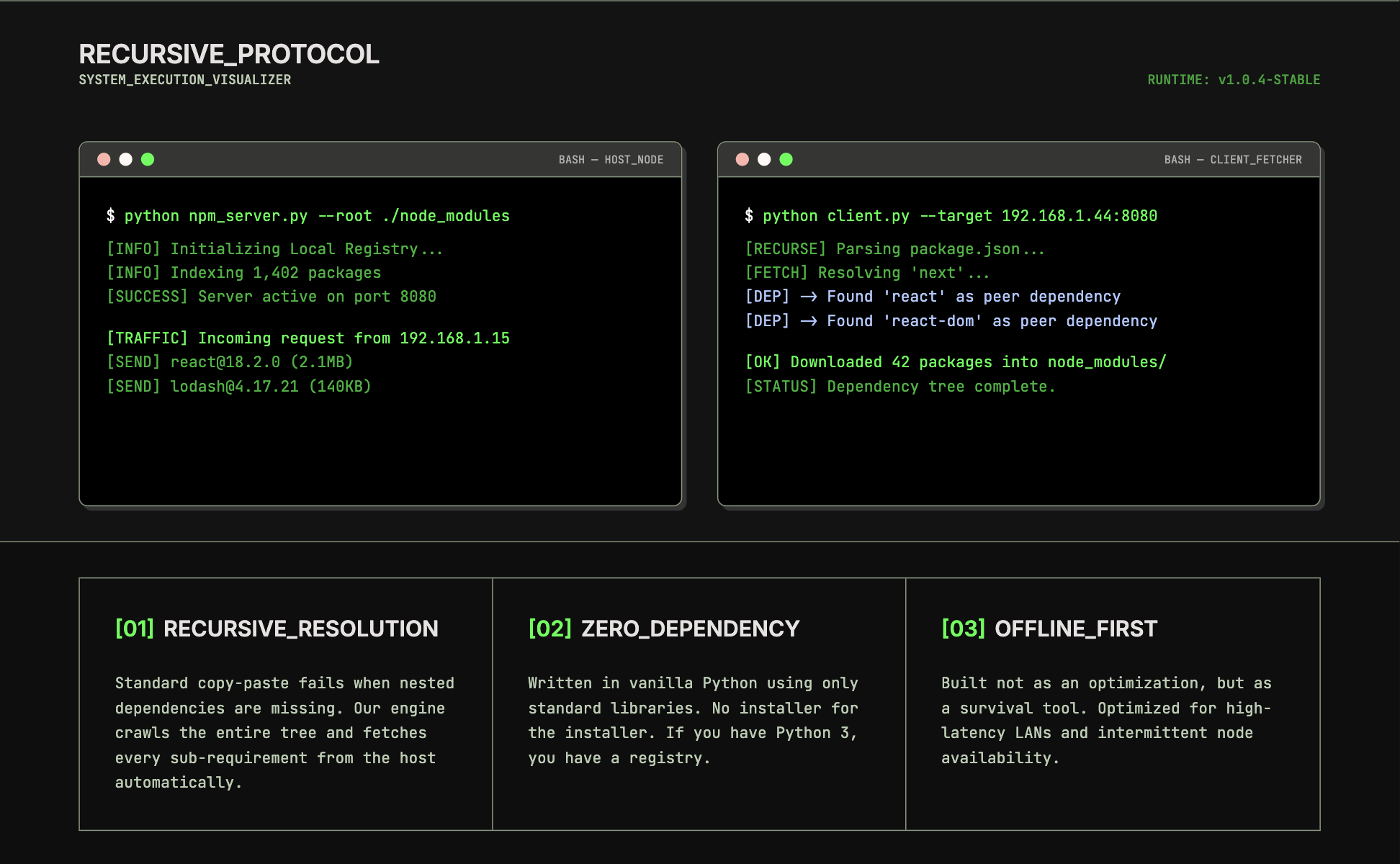Click the white dot in HOST_NODE terminal

pos(126,159)
